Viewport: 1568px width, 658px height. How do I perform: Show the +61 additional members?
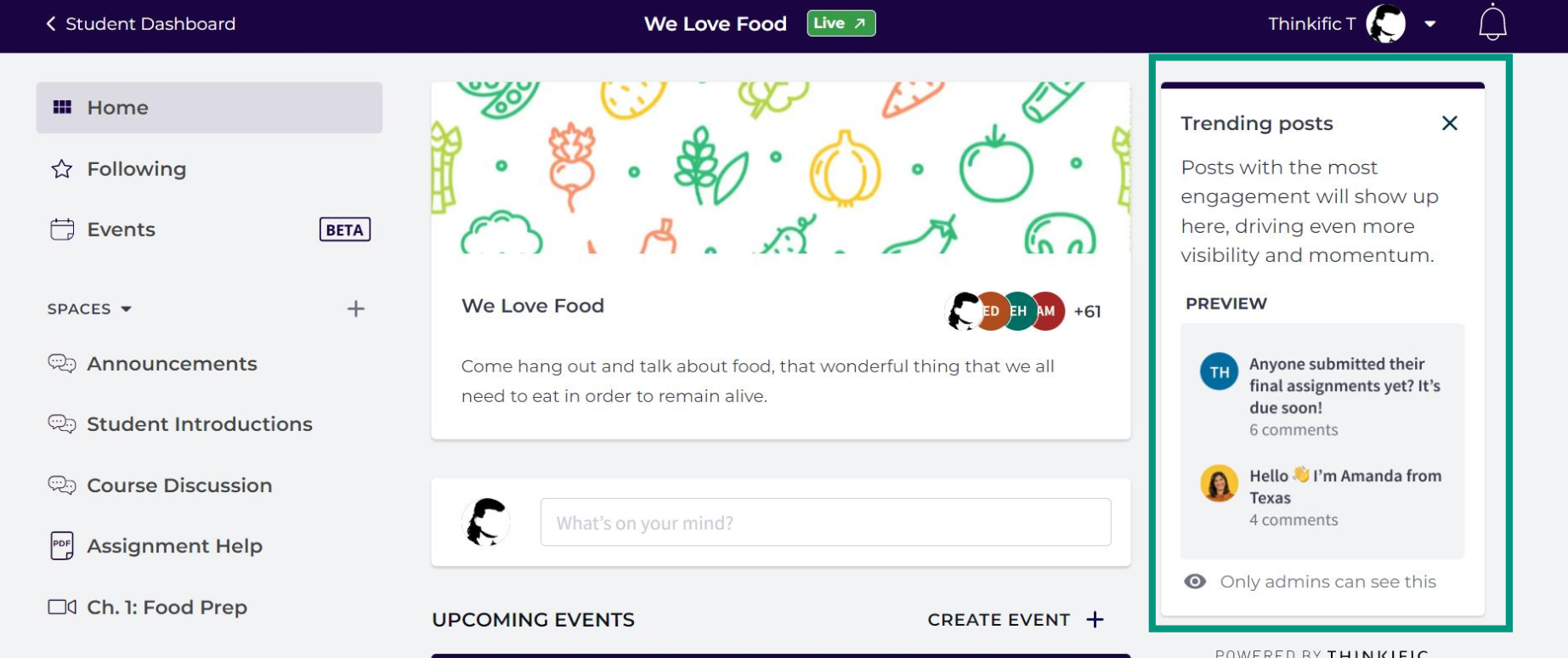tap(1087, 311)
